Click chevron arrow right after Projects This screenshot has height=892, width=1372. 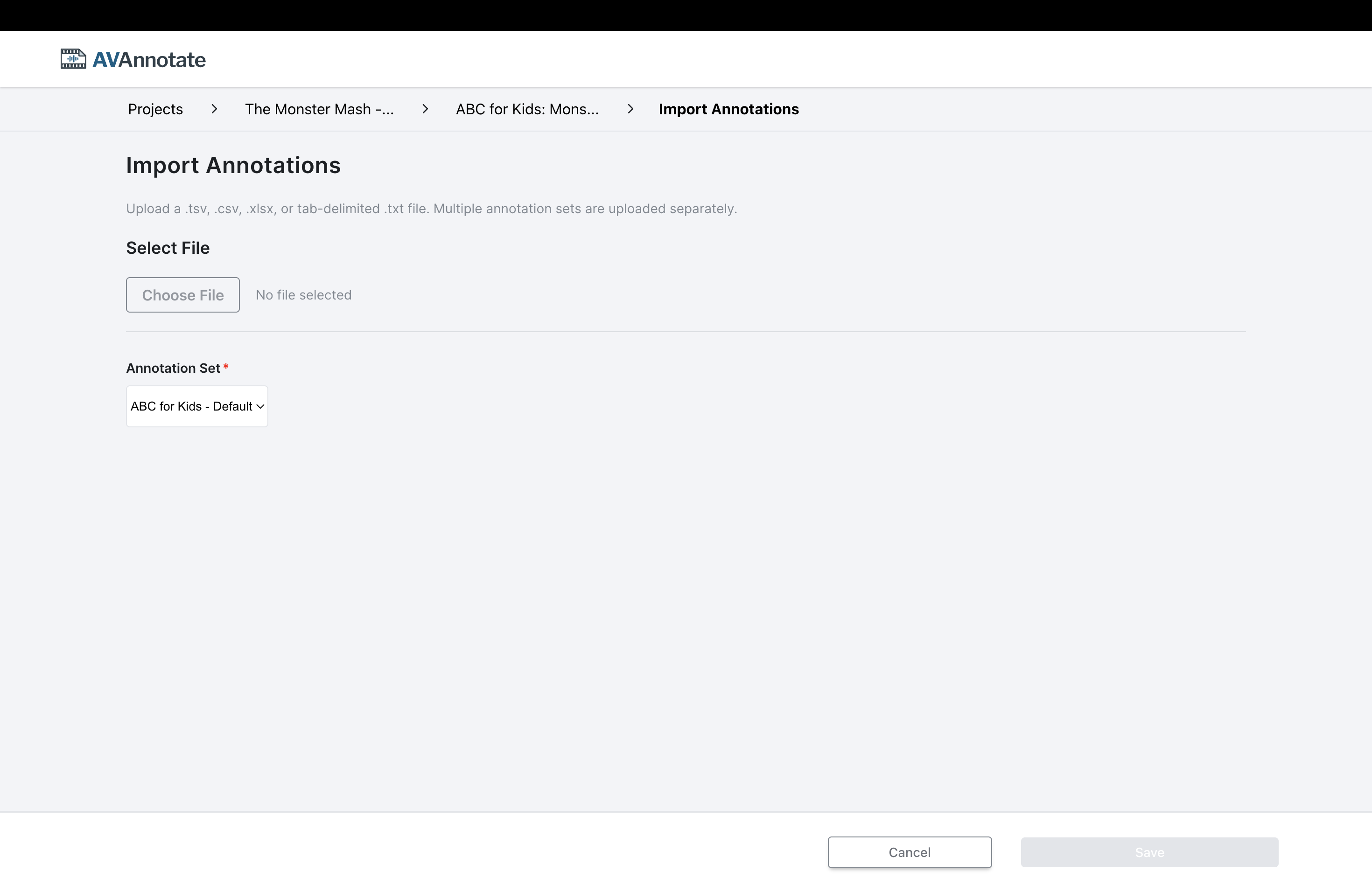tap(214, 109)
